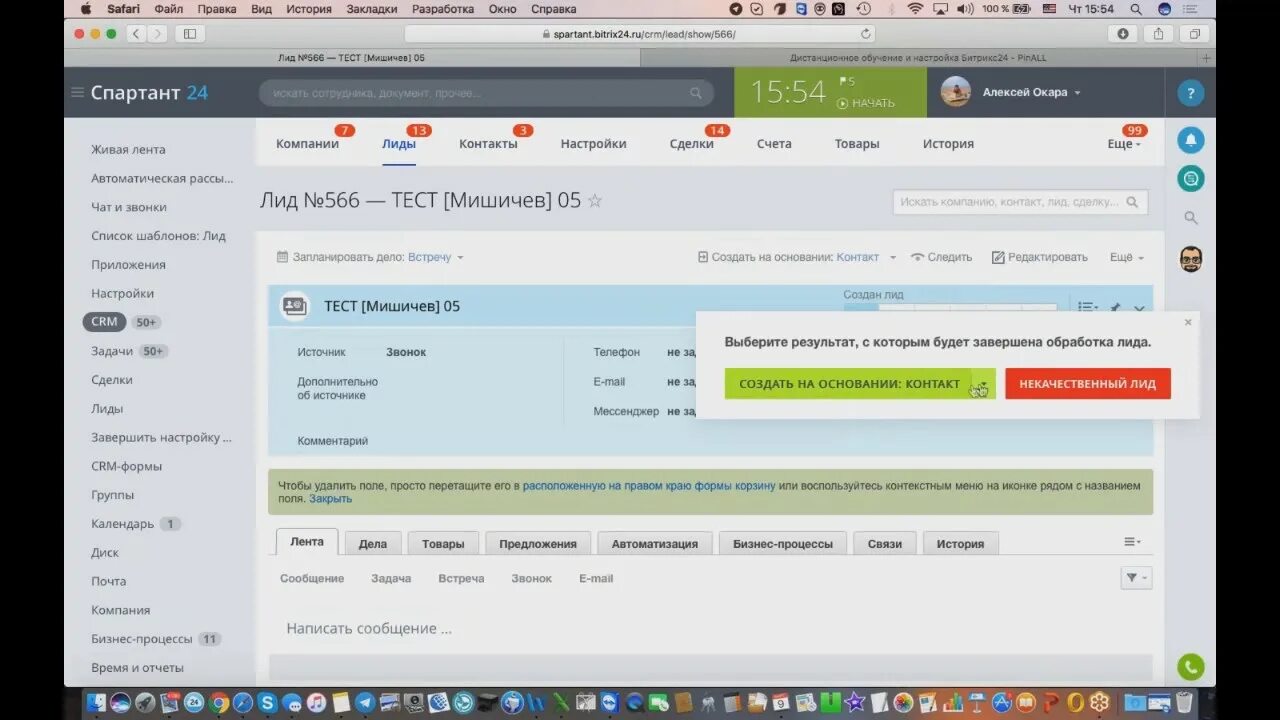Pin the lead card with pin icon
The image size is (1280, 720).
(x=1115, y=308)
